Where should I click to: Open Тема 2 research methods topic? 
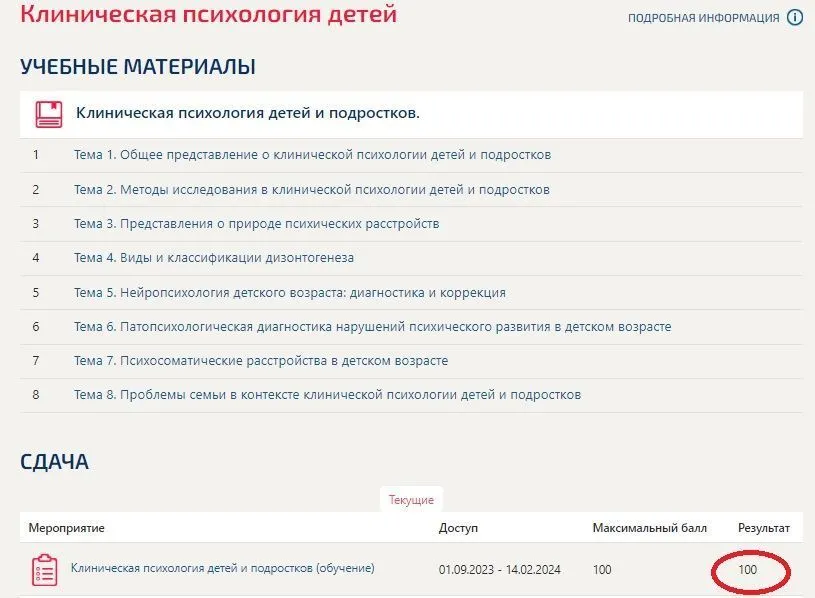tap(311, 189)
